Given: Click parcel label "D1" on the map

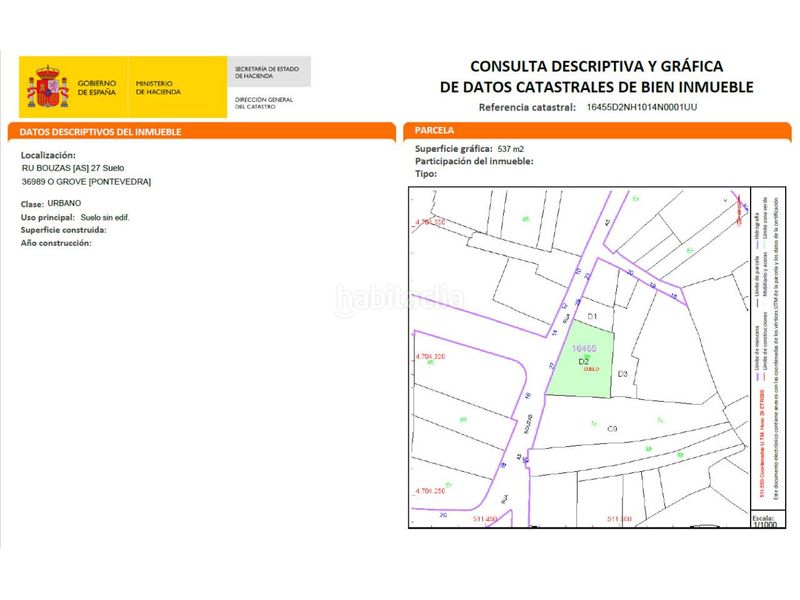Looking at the screenshot, I should pos(592,316).
